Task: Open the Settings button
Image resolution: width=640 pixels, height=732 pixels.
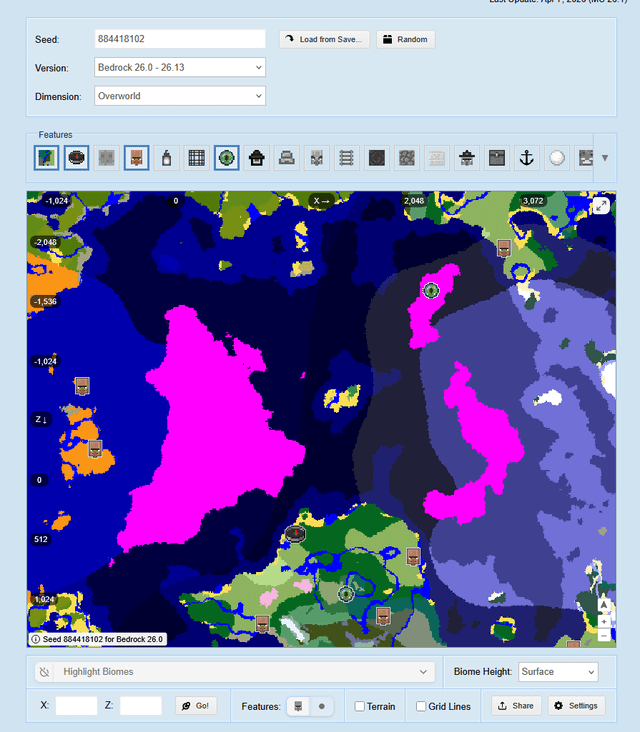Action: point(576,706)
